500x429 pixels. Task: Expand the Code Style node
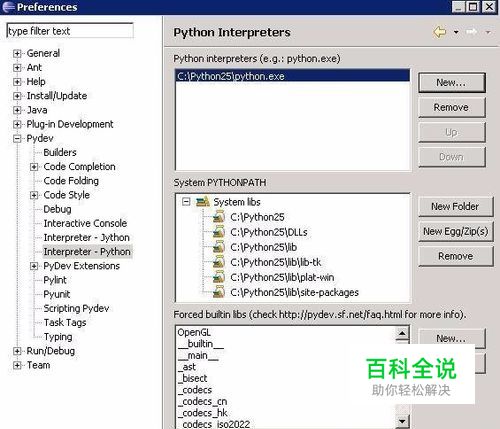34,195
